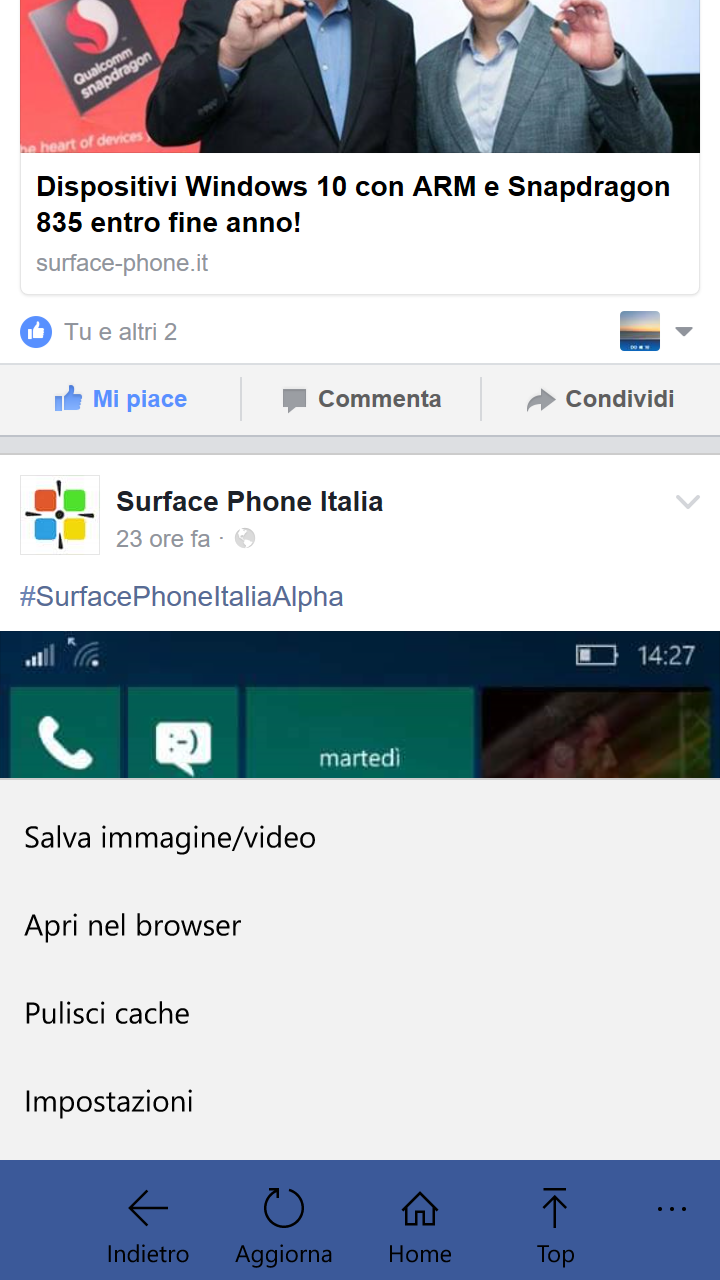Toggle the Mi piace like button
Viewport: 720px width, 1280px height.
pos(121,399)
